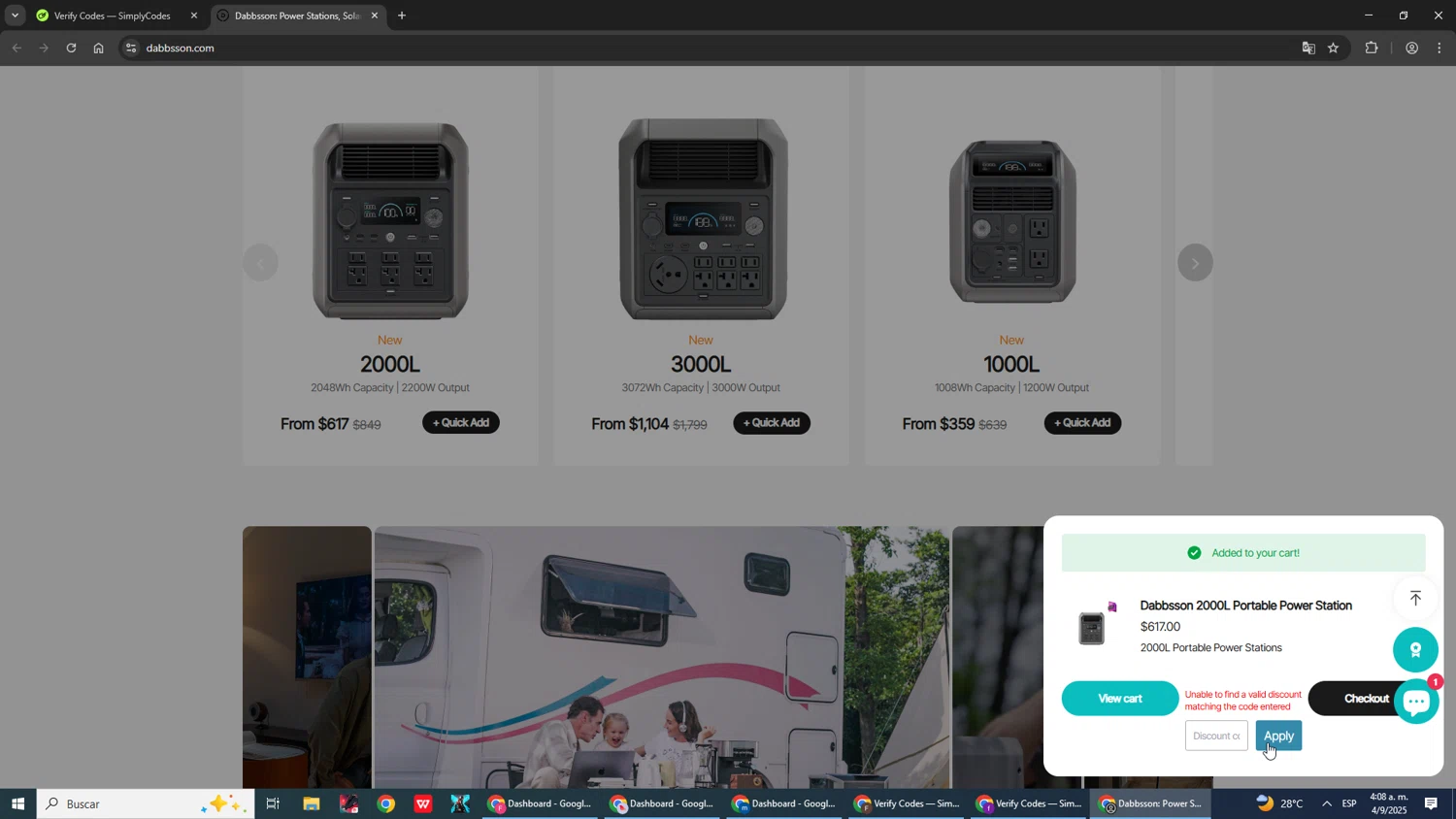
Task: Open Google Translate icon in address bar
Action: tap(1308, 48)
